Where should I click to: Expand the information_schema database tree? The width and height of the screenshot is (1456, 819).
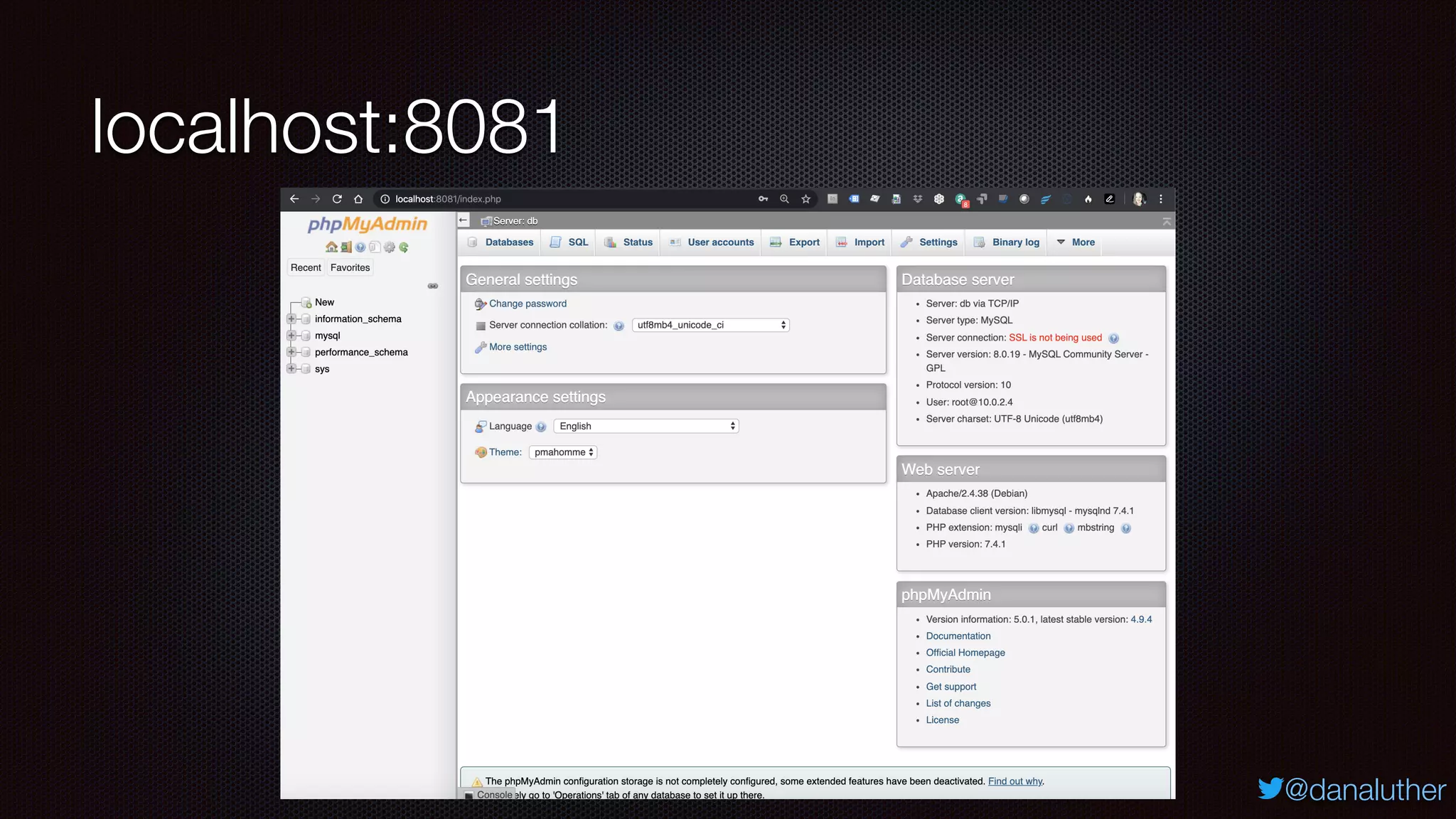291,319
